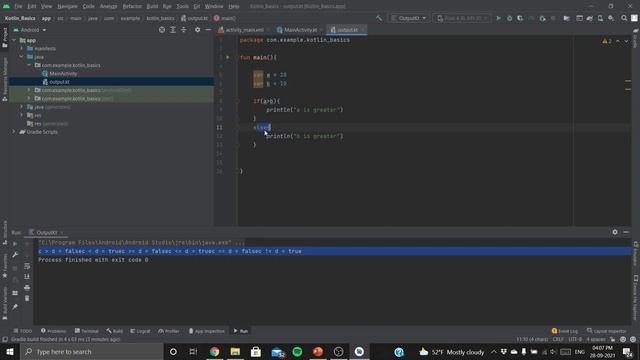Click the run gutter arrow beside fun main

coord(228,57)
